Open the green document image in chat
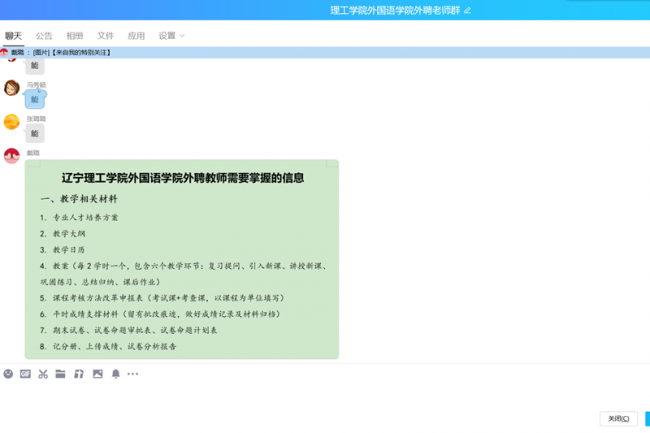 tap(182, 259)
